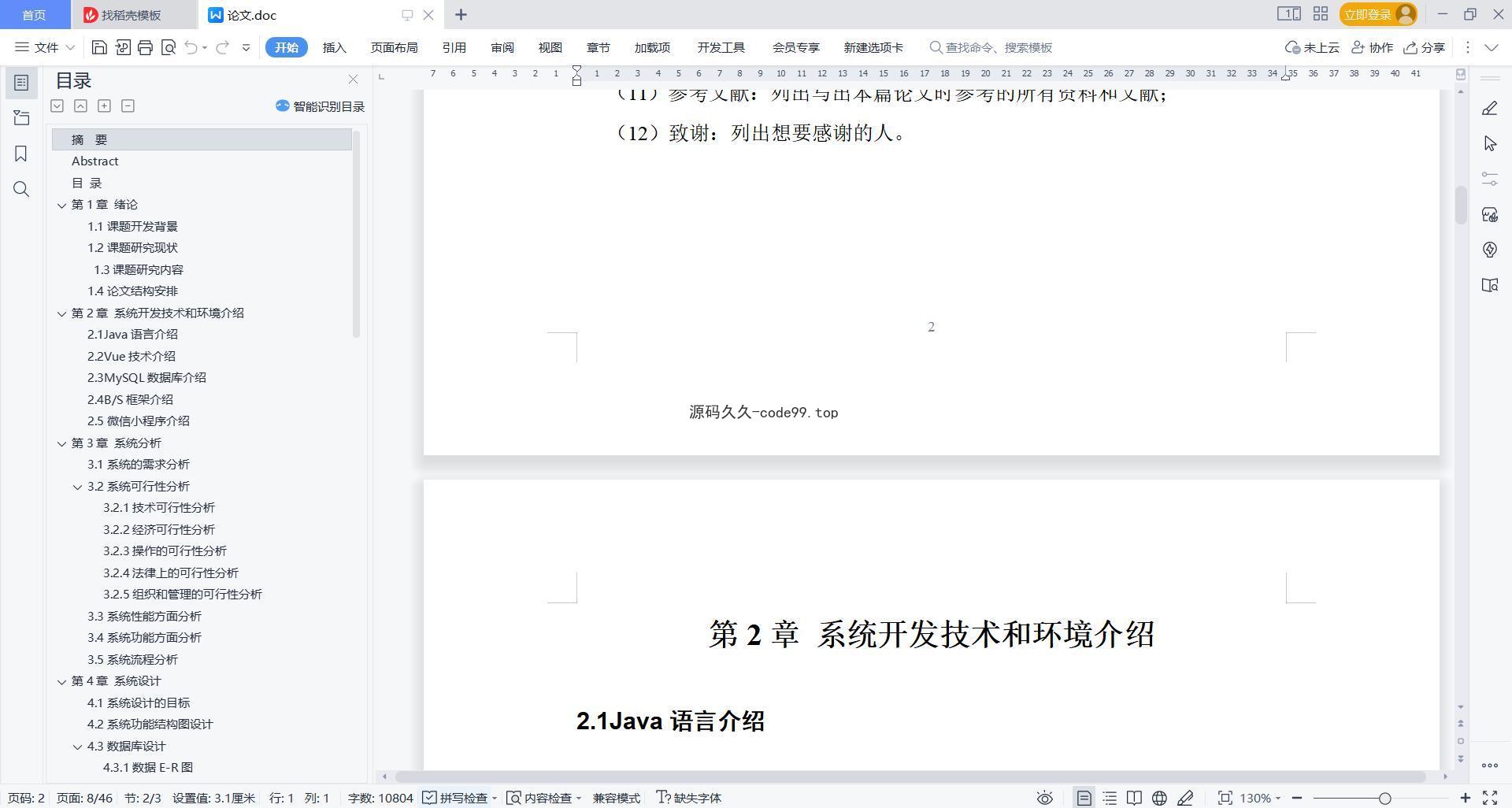
Task: Click 智能识别目录 button
Action: click(321, 106)
